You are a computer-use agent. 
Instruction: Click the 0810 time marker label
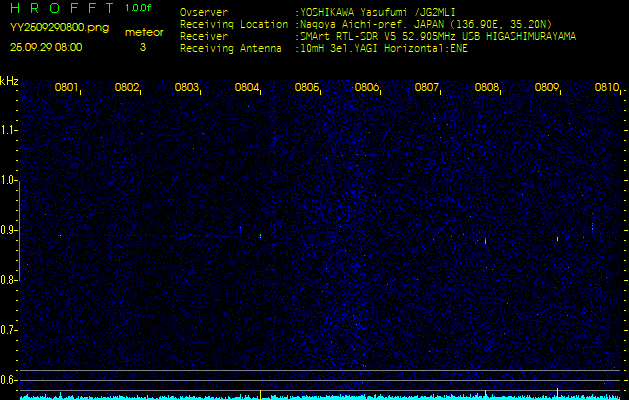[606, 87]
